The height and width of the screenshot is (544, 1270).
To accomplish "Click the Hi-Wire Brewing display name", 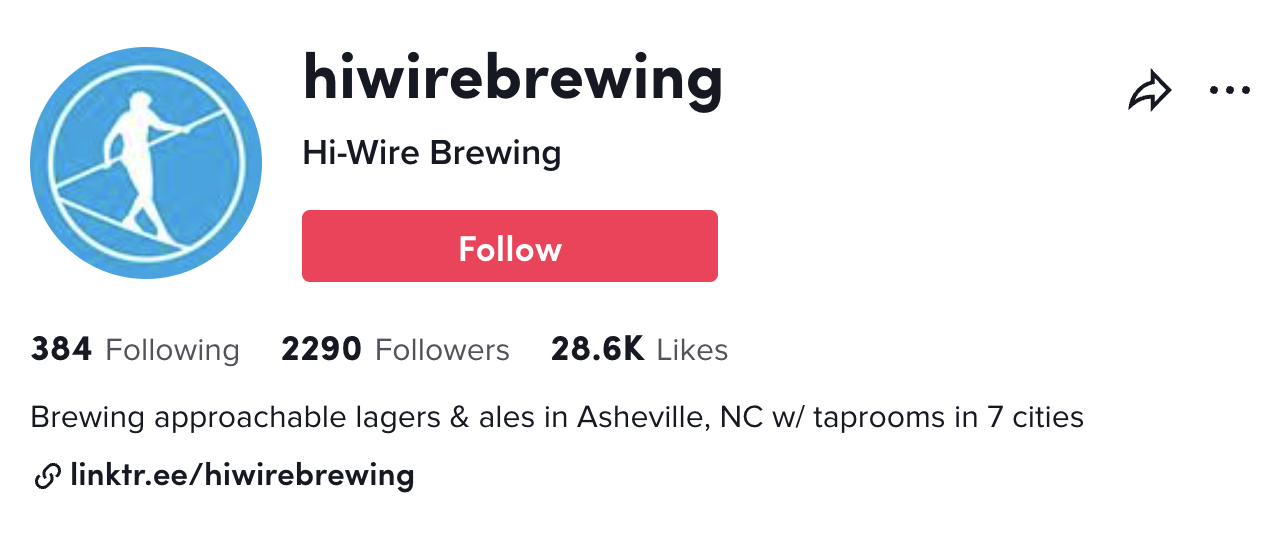I will click(x=431, y=153).
